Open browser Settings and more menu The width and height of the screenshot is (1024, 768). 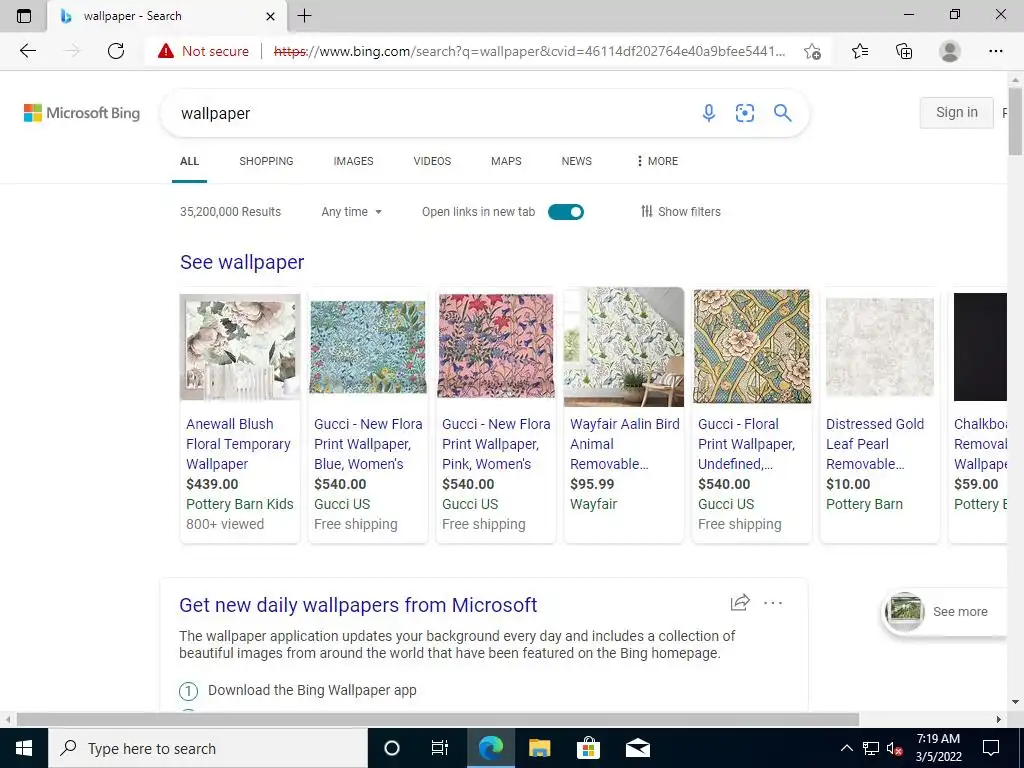[995, 51]
